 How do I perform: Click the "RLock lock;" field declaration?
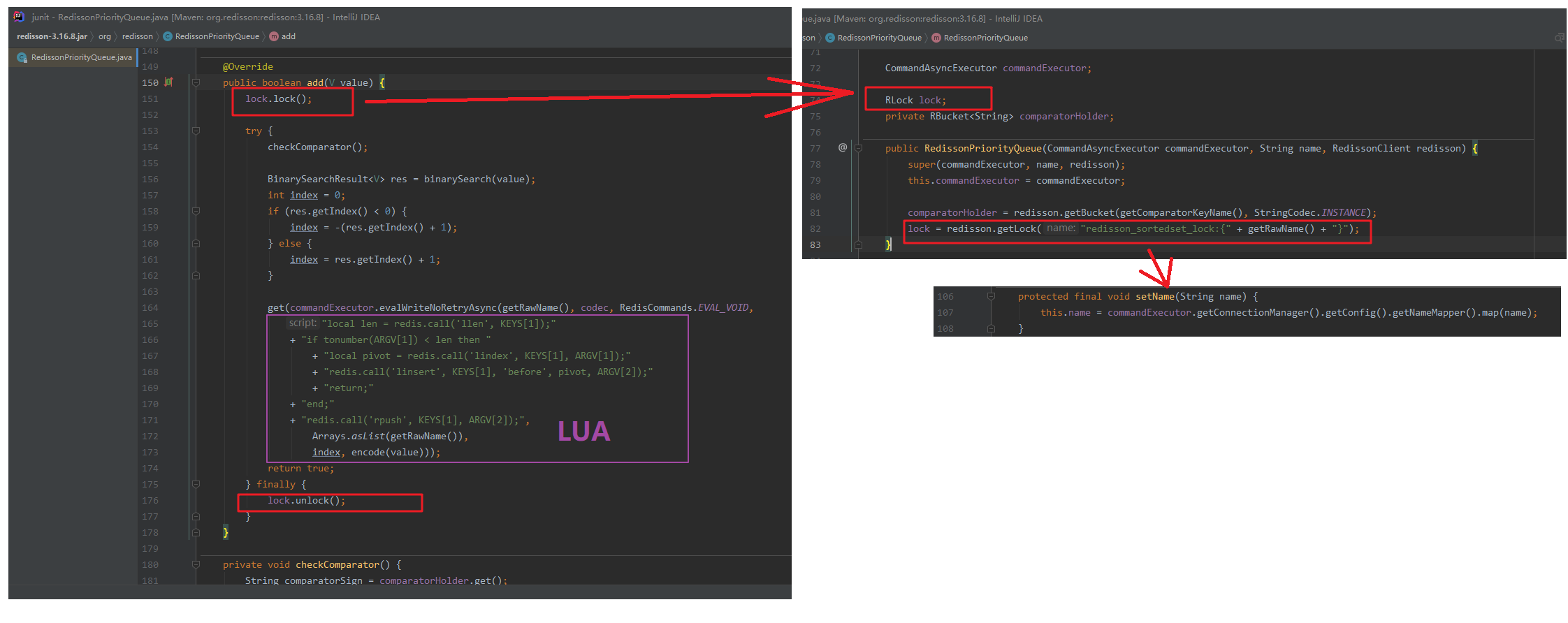(915, 100)
